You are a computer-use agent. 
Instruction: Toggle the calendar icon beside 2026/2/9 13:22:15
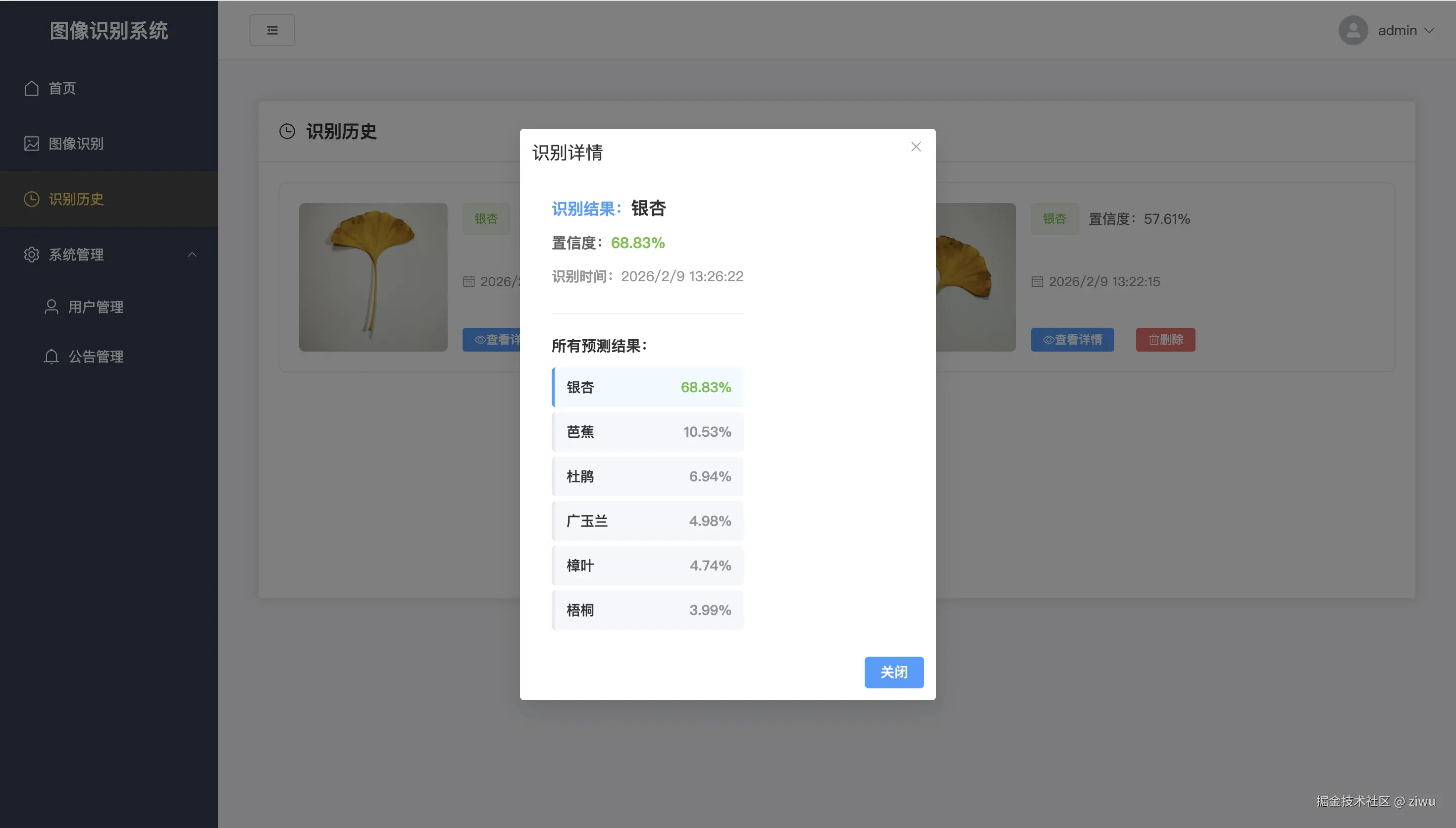tap(1038, 281)
